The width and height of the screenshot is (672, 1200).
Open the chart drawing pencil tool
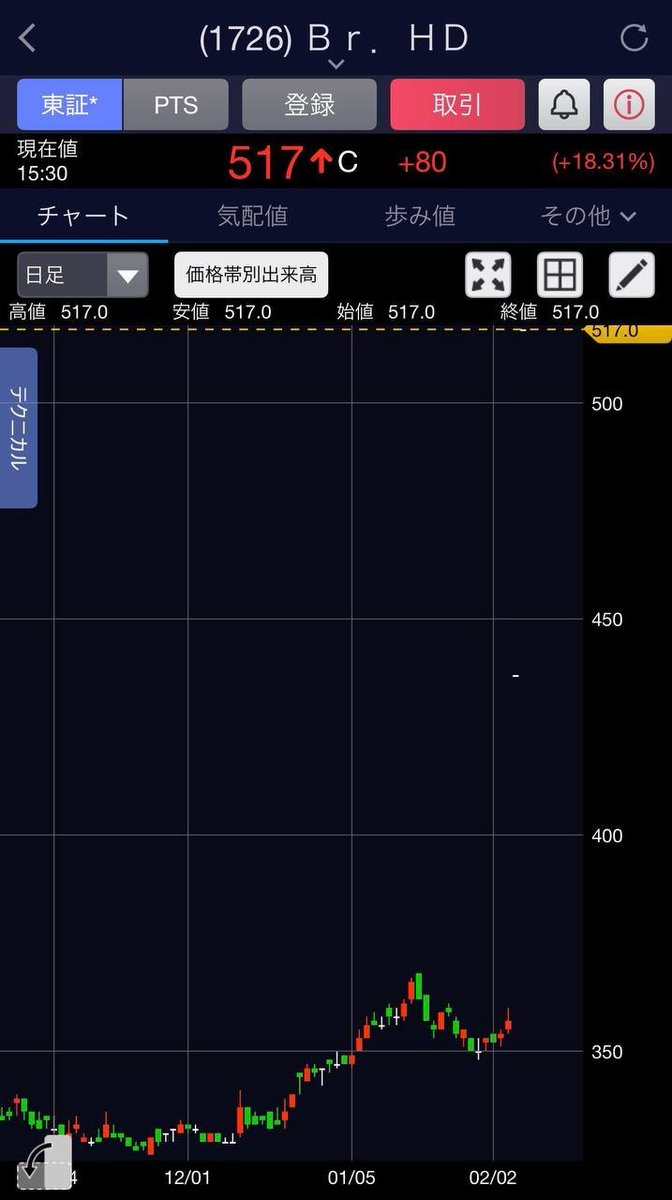click(632, 274)
